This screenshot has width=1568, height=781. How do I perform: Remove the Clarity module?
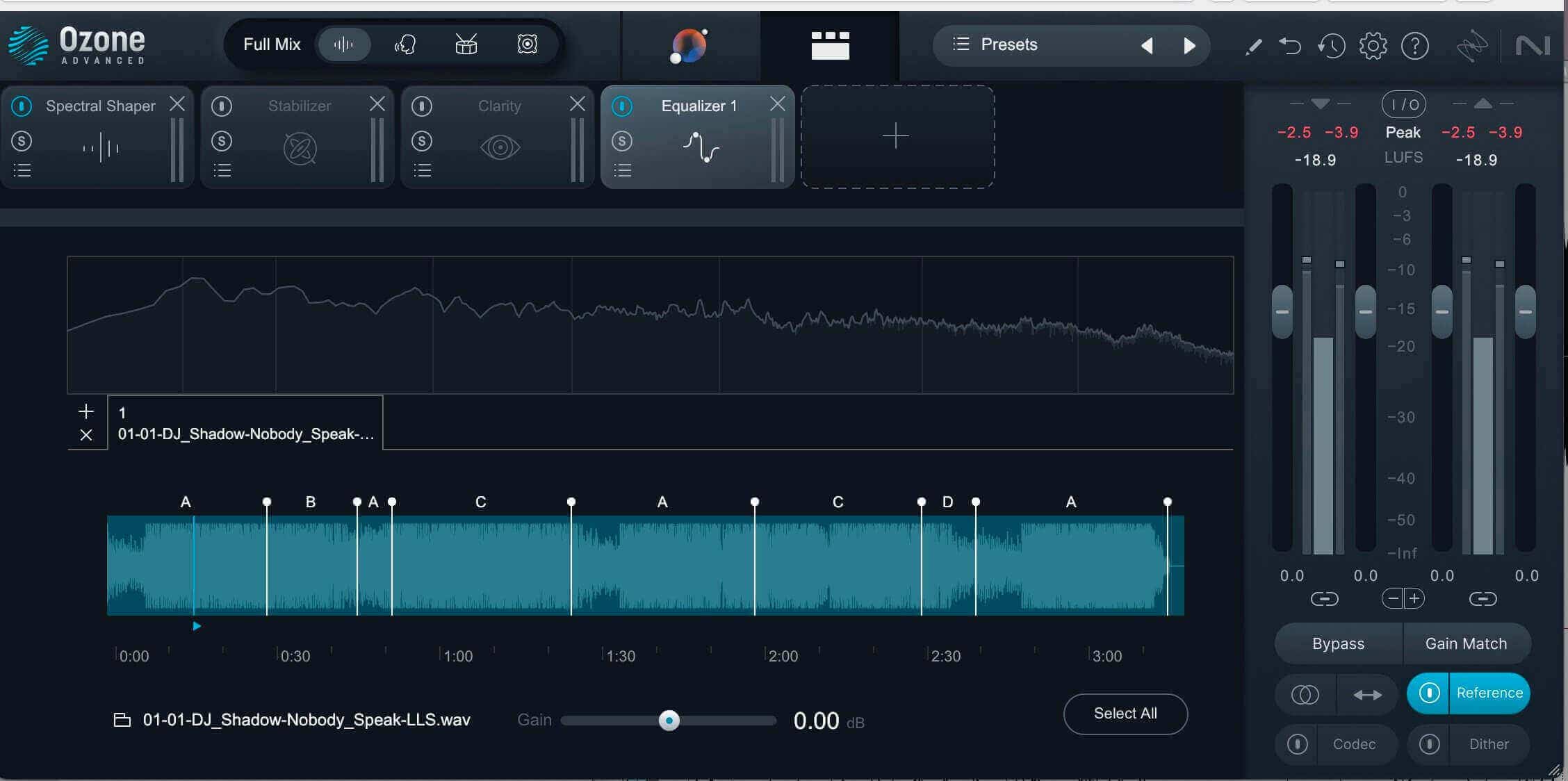pyautogui.click(x=578, y=104)
